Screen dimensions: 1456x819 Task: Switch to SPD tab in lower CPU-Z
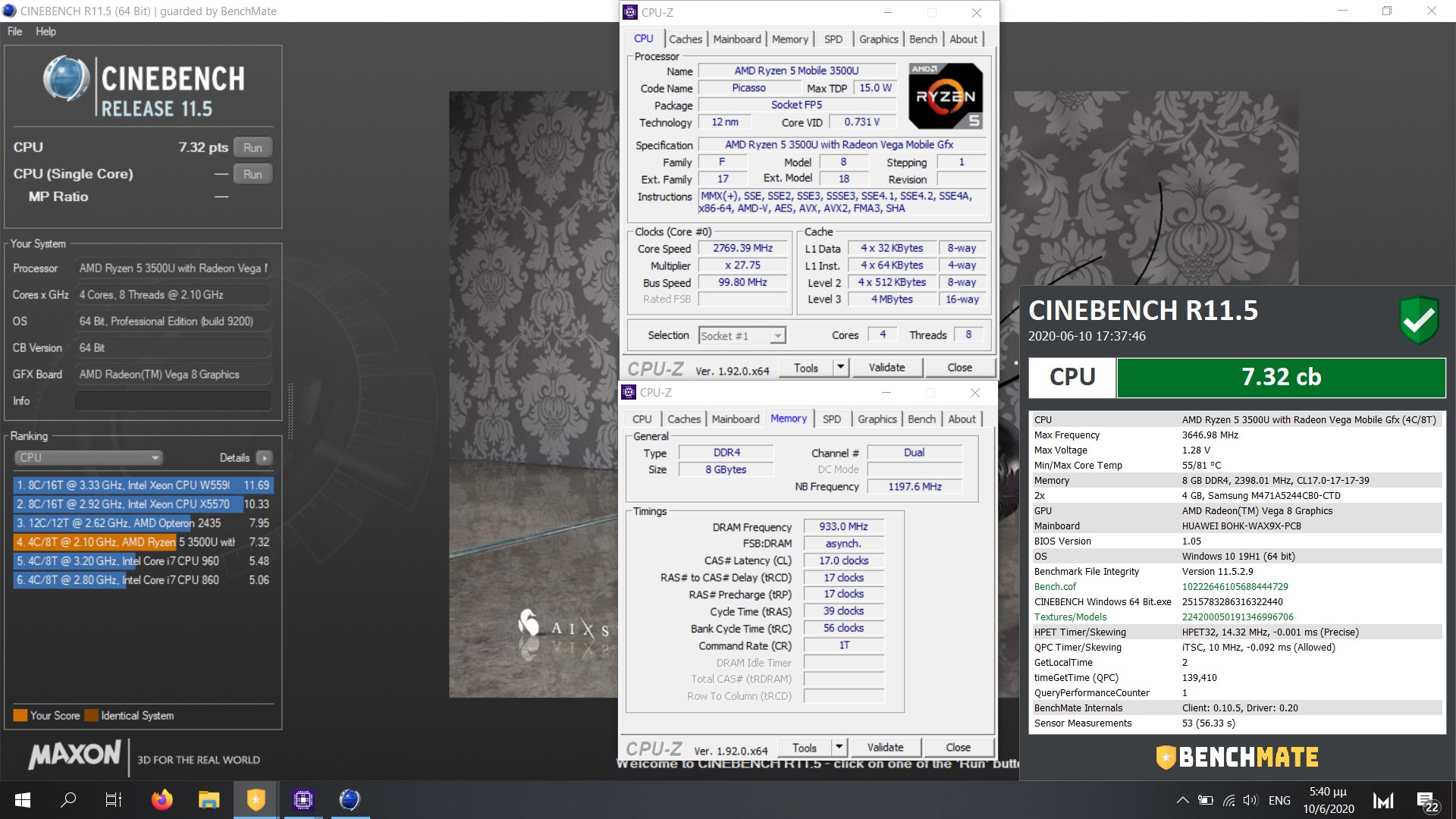point(832,419)
